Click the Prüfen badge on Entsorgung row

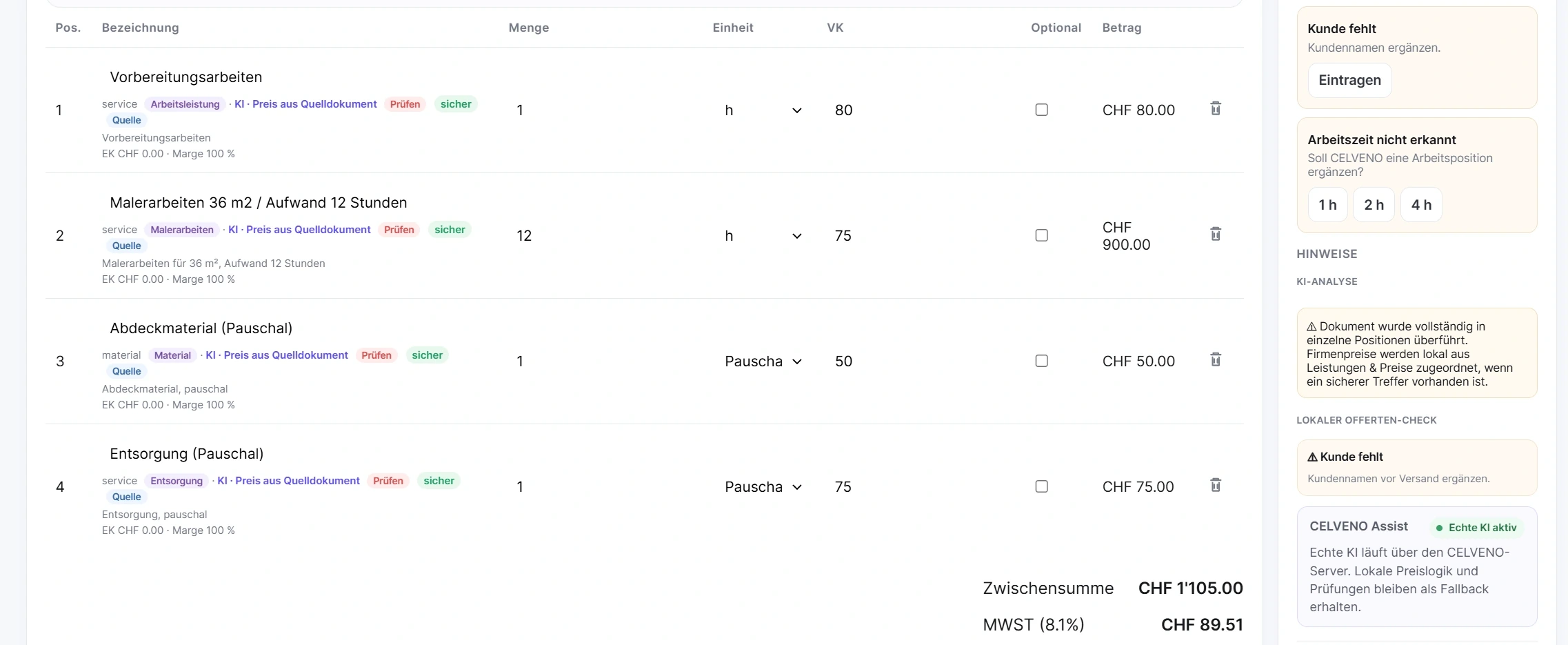point(388,481)
